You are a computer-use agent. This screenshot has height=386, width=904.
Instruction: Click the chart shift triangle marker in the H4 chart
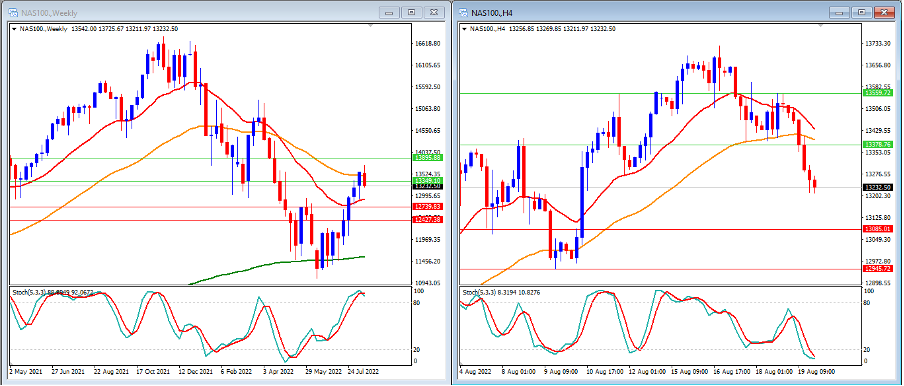(821, 26)
